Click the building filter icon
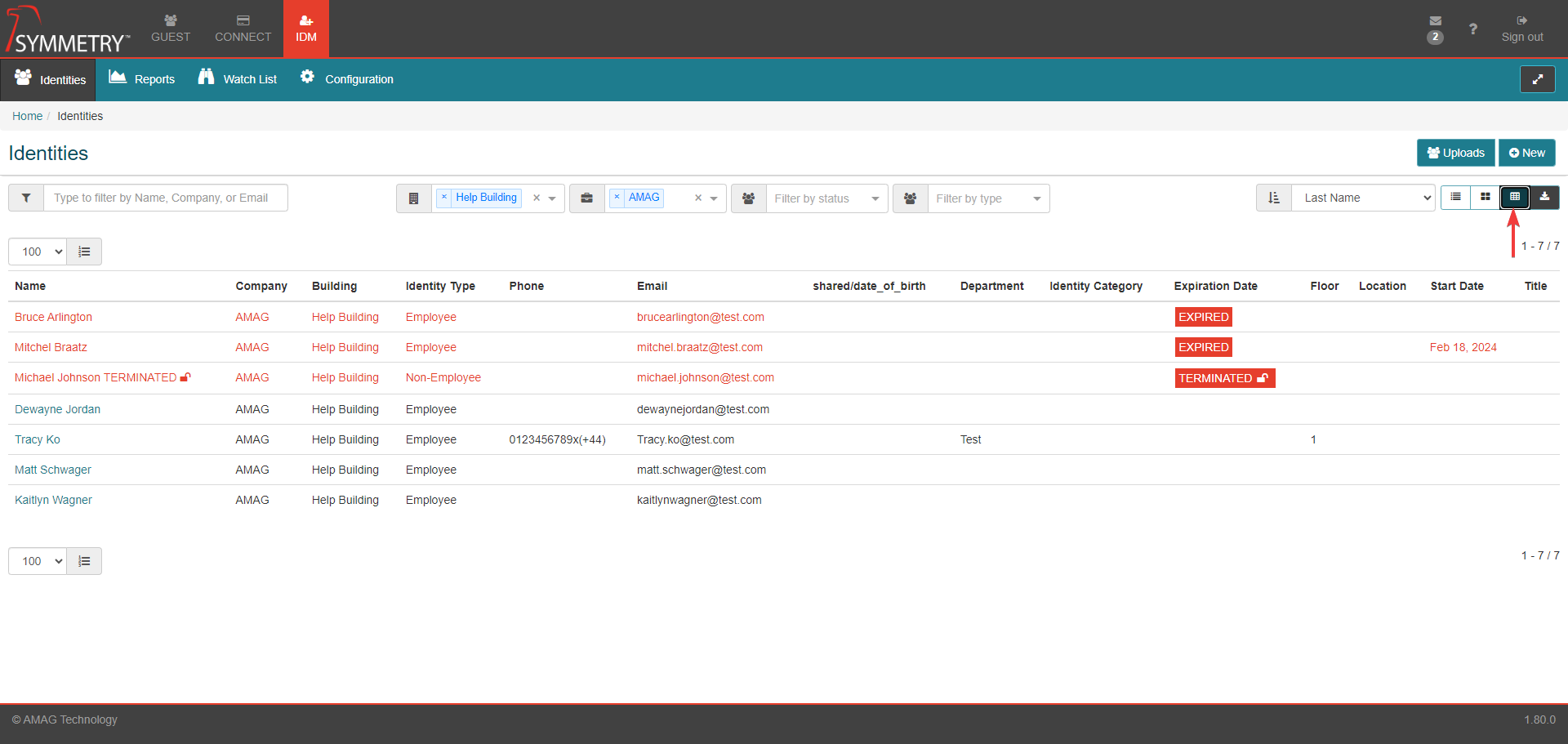 tap(414, 198)
